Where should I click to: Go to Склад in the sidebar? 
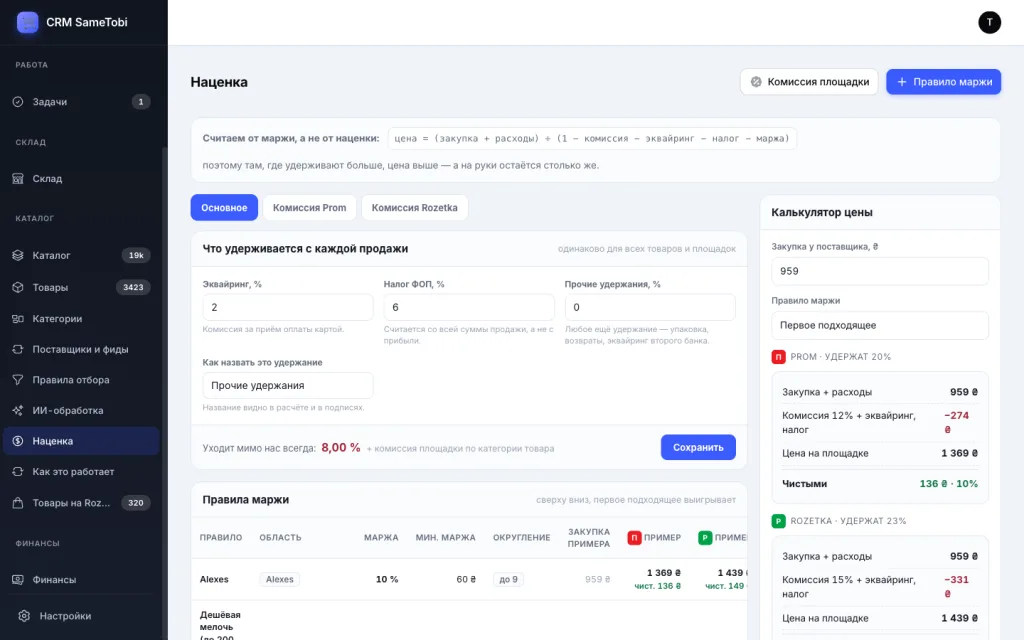[82, 178]
